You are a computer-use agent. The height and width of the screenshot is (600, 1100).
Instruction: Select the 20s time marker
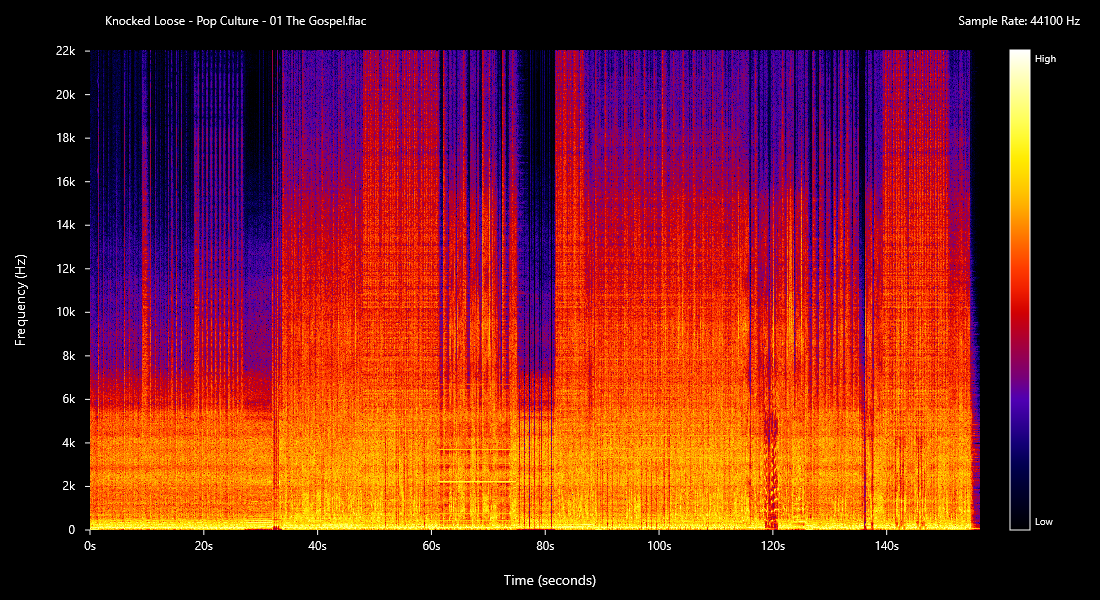[x=203, y=546]
